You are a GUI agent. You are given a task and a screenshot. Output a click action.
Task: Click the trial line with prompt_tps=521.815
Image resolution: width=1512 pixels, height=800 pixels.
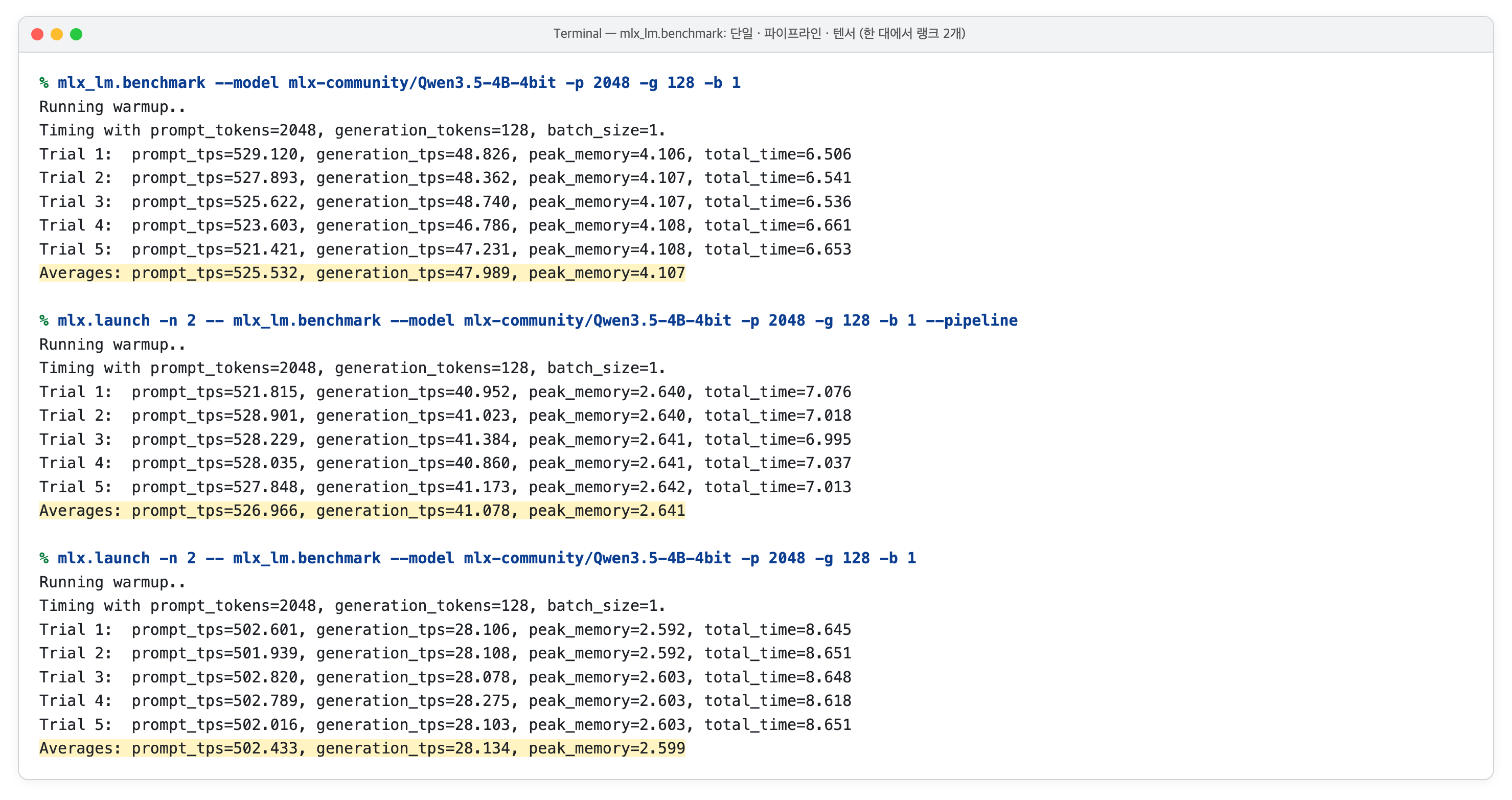click(445, 392)
